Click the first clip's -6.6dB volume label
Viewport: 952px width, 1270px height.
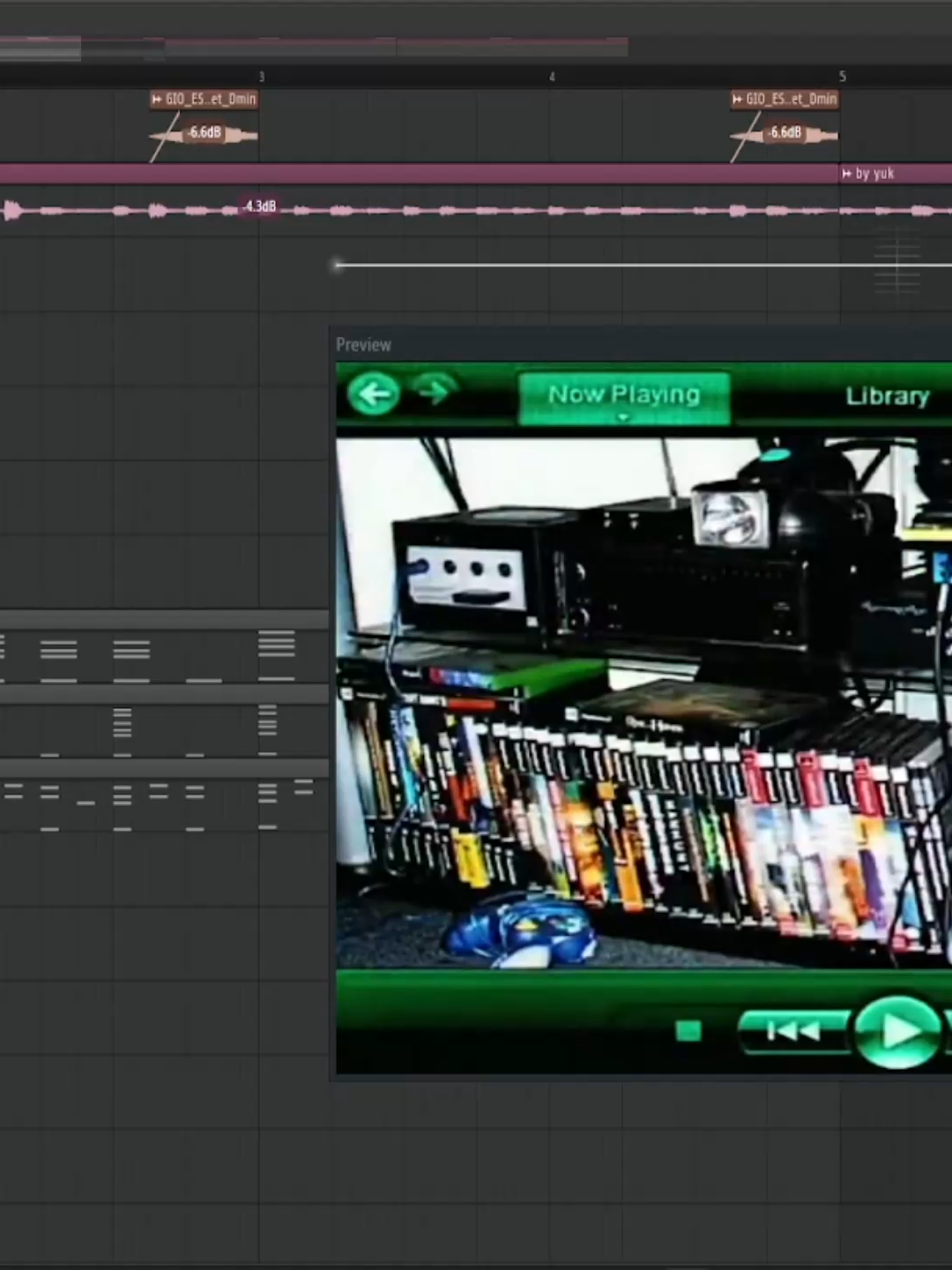[205, 132]
